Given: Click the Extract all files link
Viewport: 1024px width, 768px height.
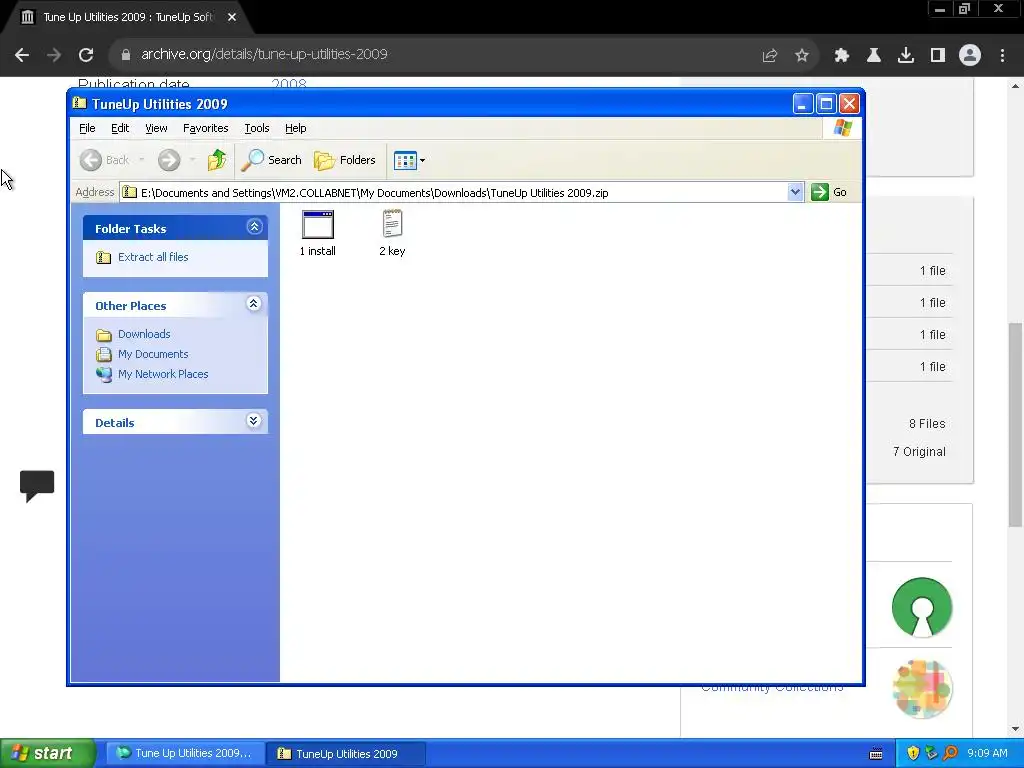Looking at the screenshot, I should click(153, 257).
